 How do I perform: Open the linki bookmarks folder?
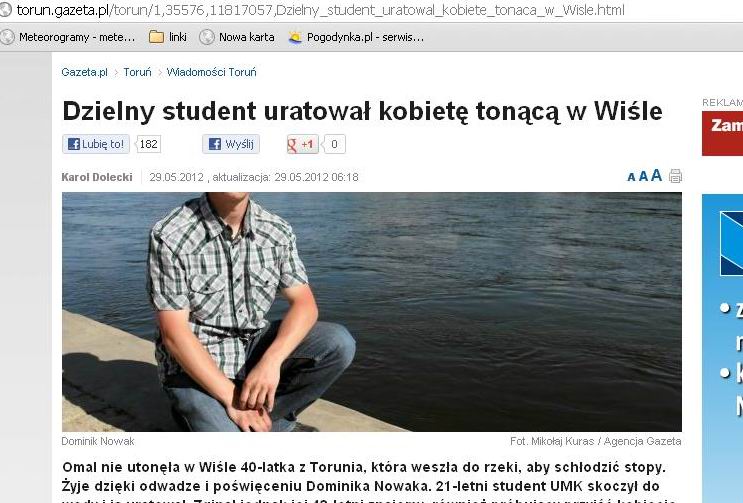click(x=168, y=37)
